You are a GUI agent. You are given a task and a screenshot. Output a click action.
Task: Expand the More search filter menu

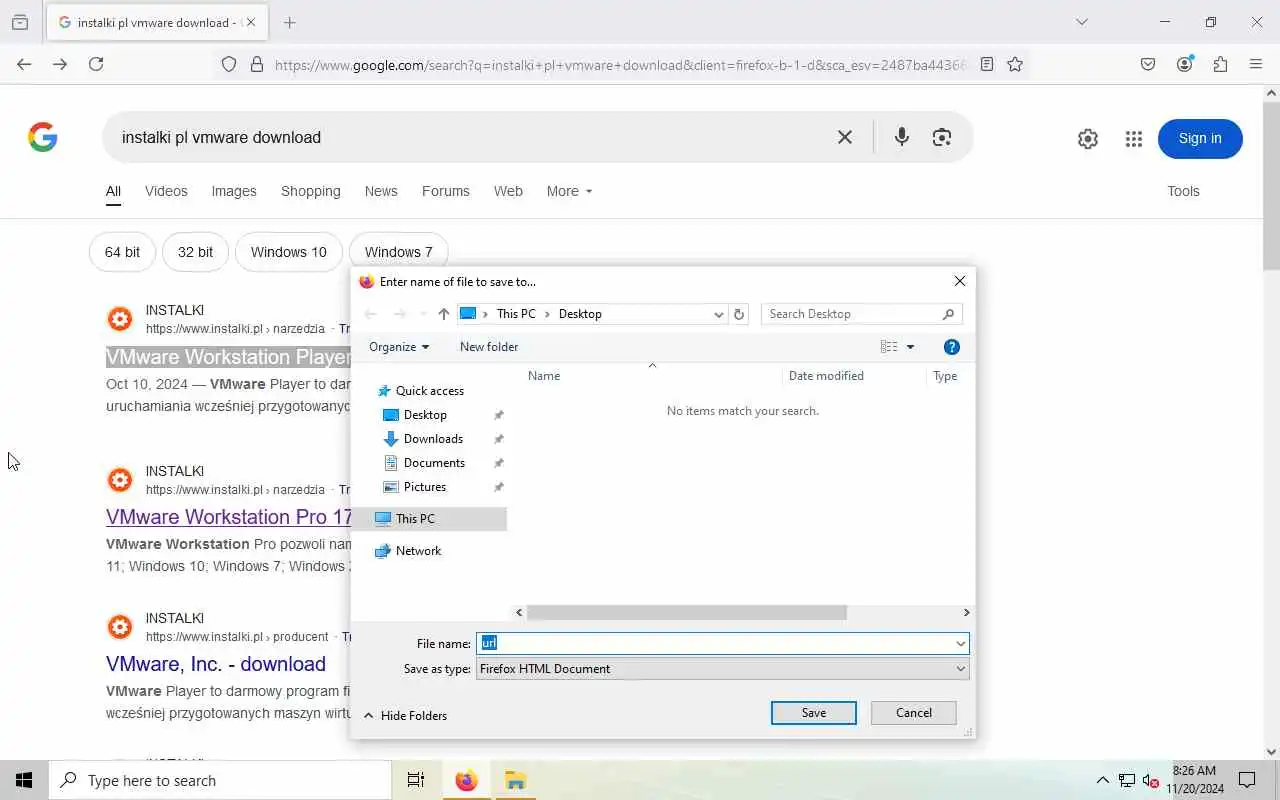[x=569, y=191]
